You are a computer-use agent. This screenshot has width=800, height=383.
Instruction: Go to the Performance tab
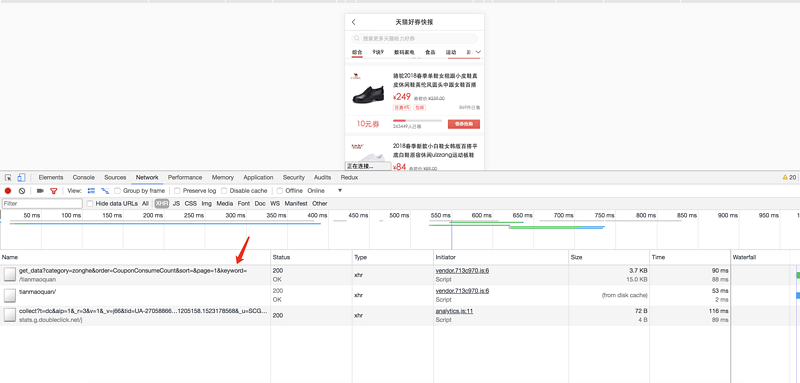pyautogui.click(x=185, y=177)
